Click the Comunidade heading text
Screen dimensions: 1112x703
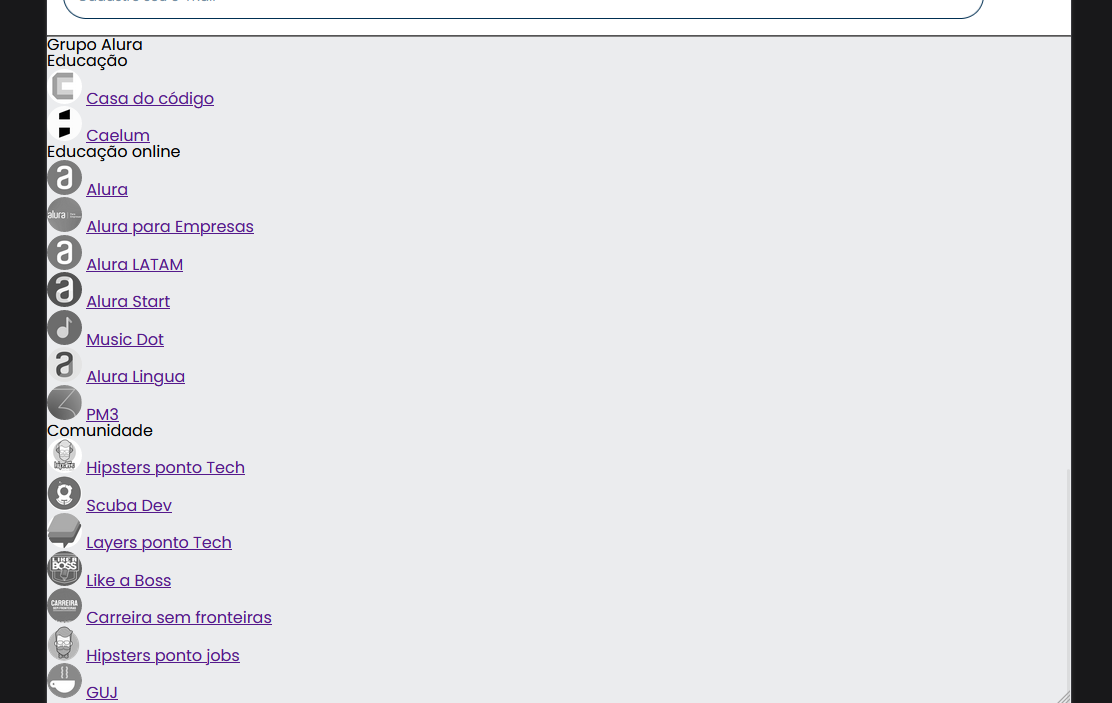[x=100, y=431]
